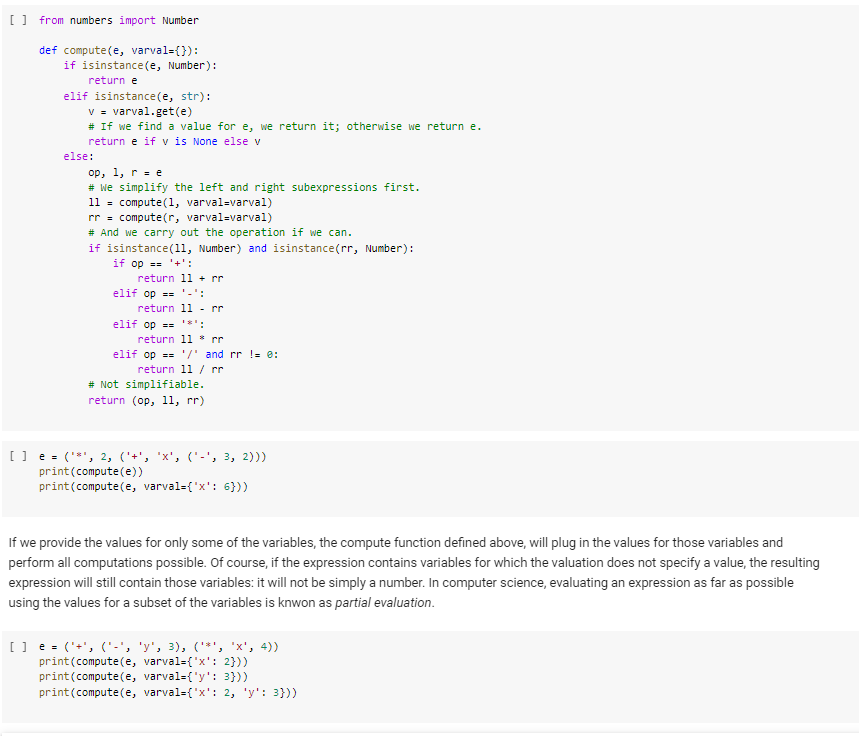Click the '# Not simplifiable.' comment
This screenshot has width=859, height=736.
pyautogui.click(x=146, y=385)
